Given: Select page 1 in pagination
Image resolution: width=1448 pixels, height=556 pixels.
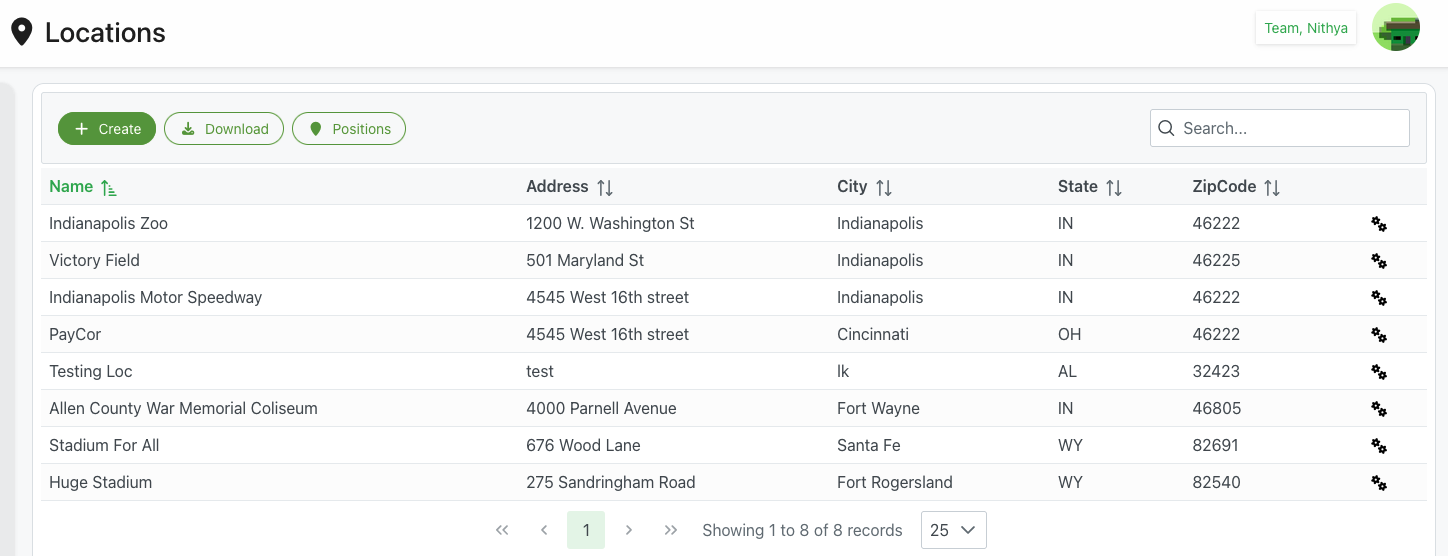Looking at the screenshot, I should pos(586,530).
